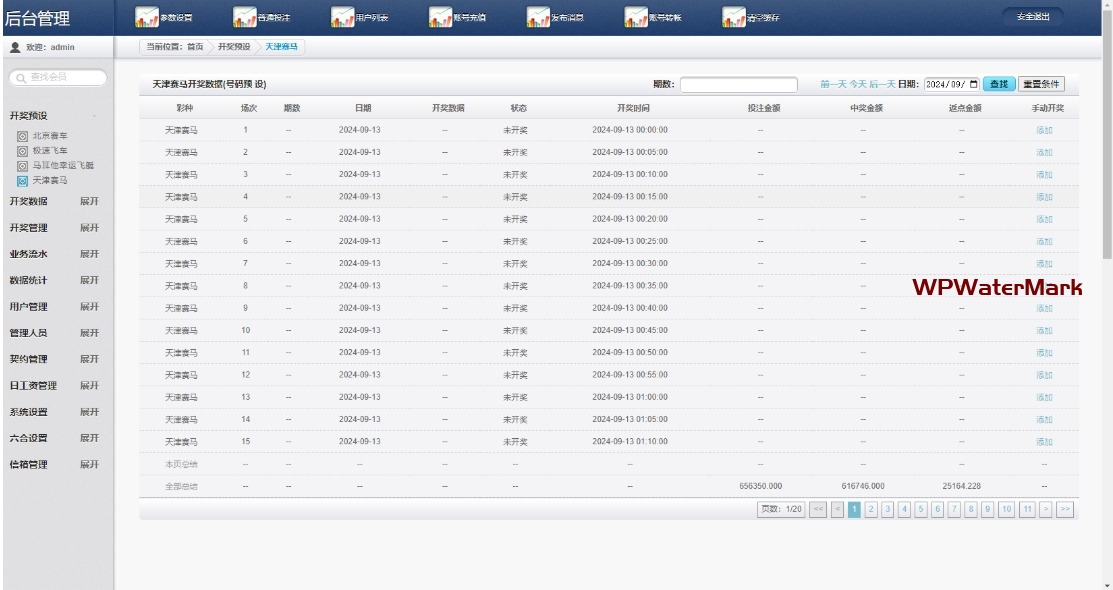Select 北京赛车 in the sidebar

50,135
